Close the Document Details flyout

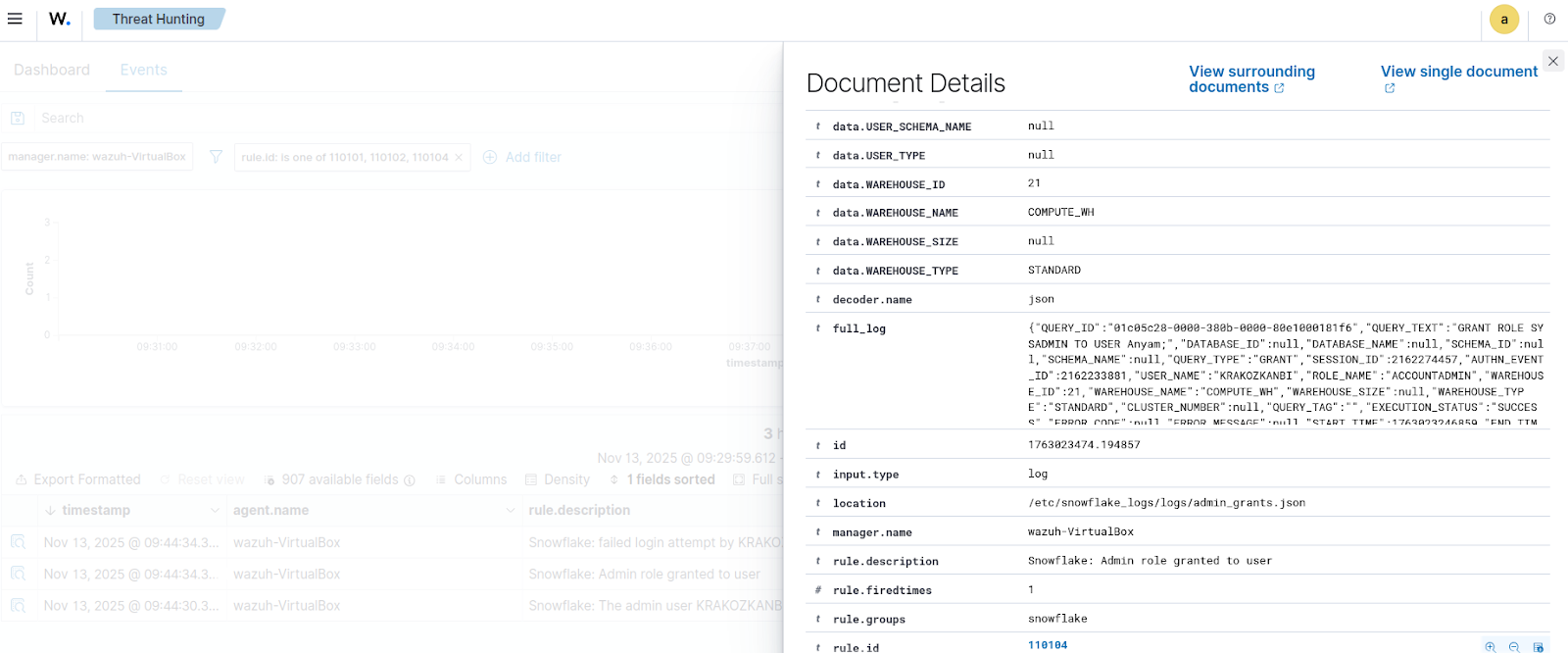pos(1552,61)
